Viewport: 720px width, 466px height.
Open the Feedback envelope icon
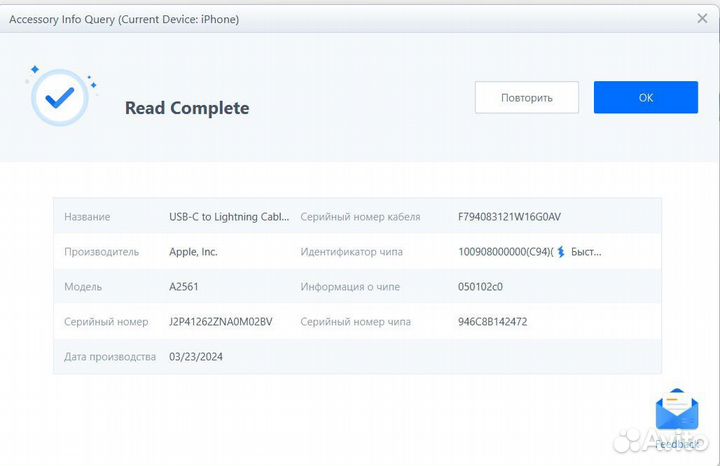coord(677,410)
